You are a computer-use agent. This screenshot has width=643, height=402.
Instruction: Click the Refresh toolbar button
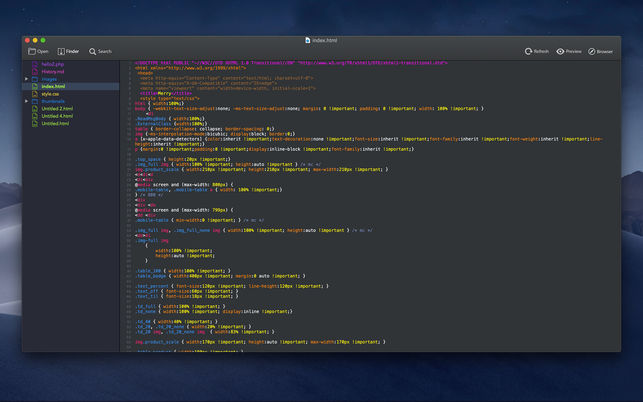[536, 51]
